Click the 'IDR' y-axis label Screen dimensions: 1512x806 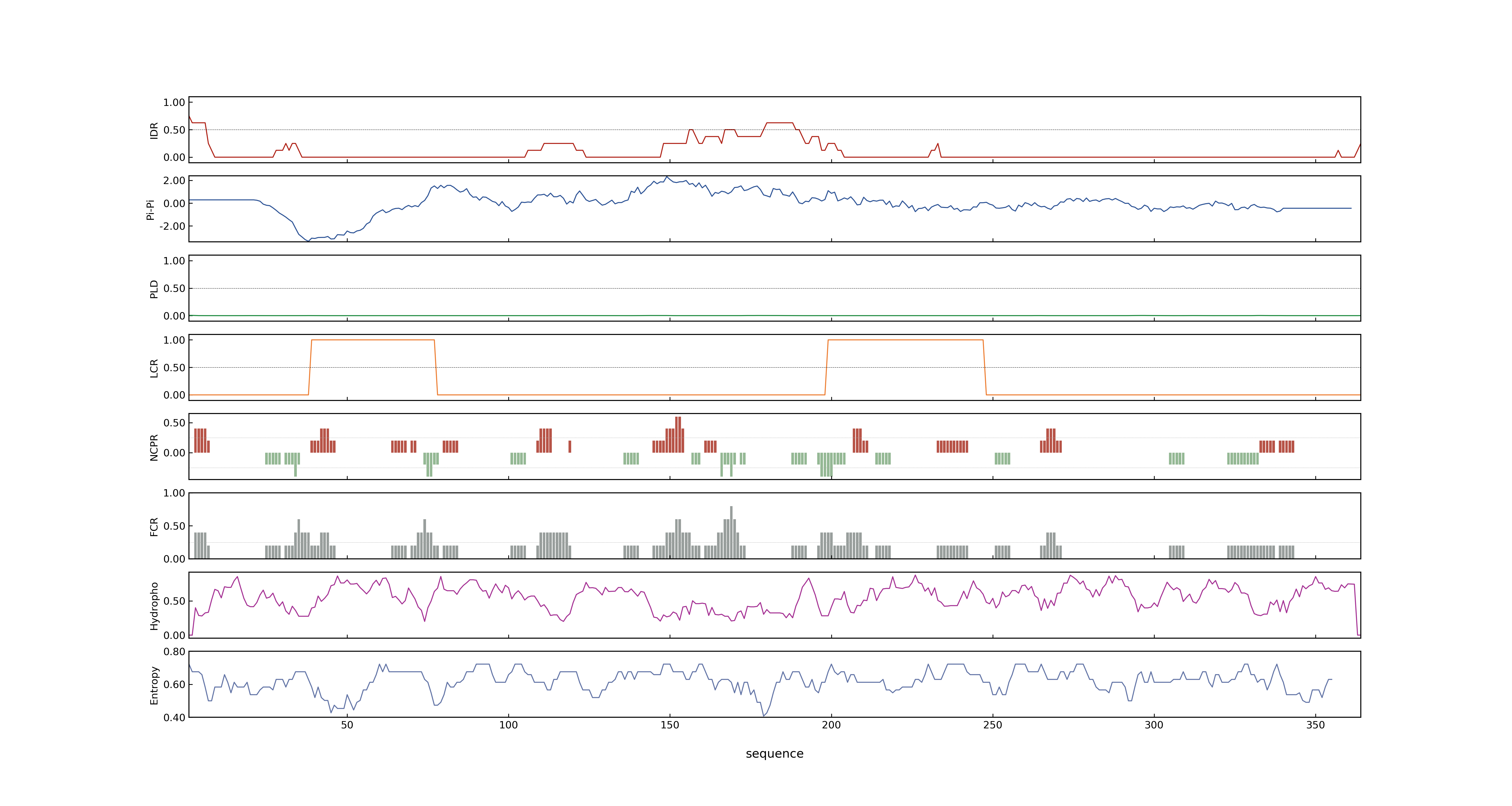pos(154,130)
